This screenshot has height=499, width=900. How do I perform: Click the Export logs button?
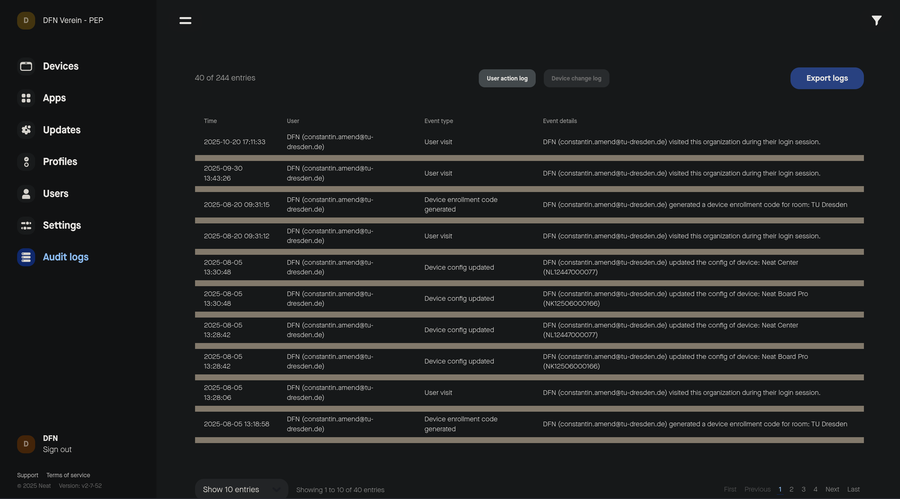tap(826, 78)
